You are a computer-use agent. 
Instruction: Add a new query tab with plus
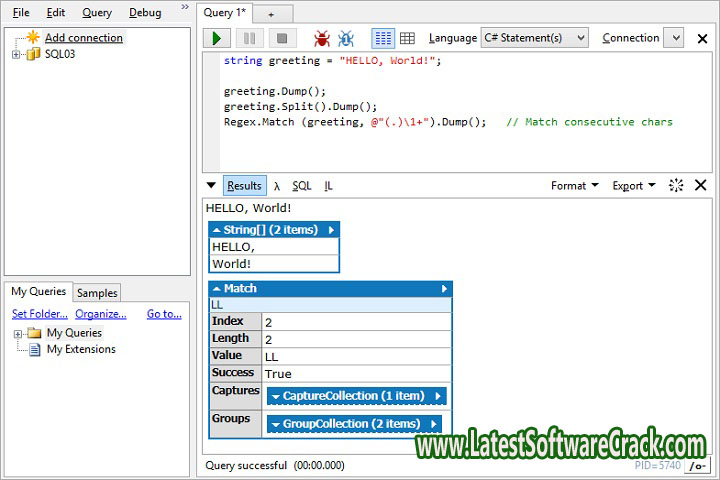coord(271,15)
